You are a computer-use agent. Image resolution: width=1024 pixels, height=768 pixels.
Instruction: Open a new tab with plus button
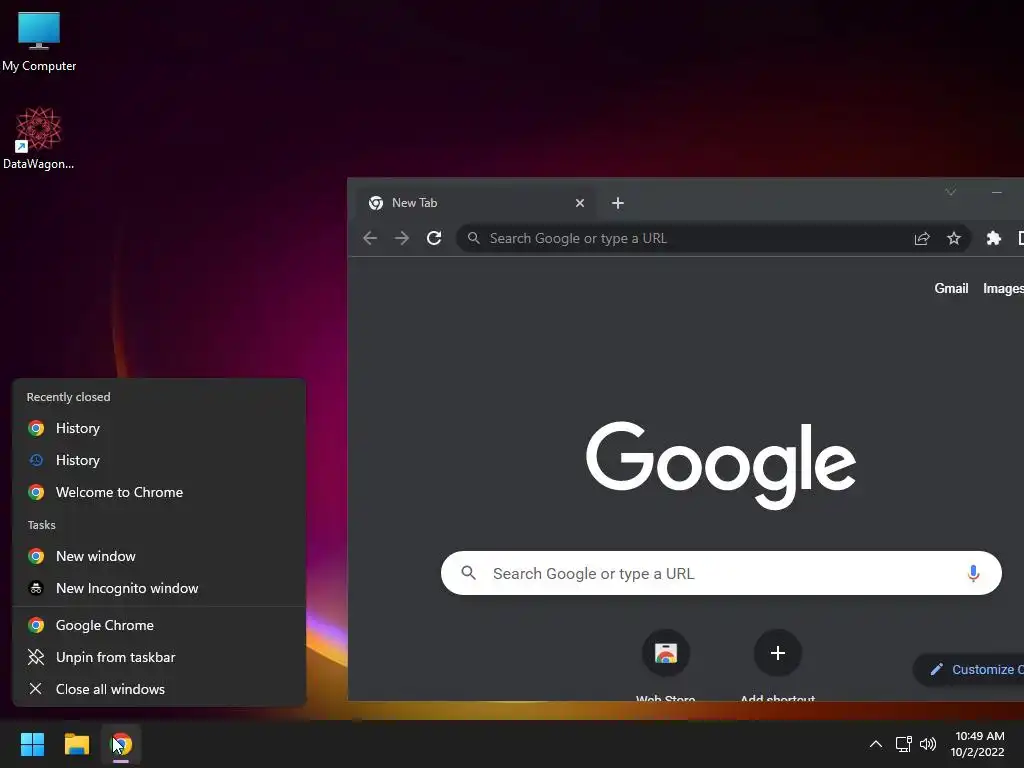(x=617, y=203)
